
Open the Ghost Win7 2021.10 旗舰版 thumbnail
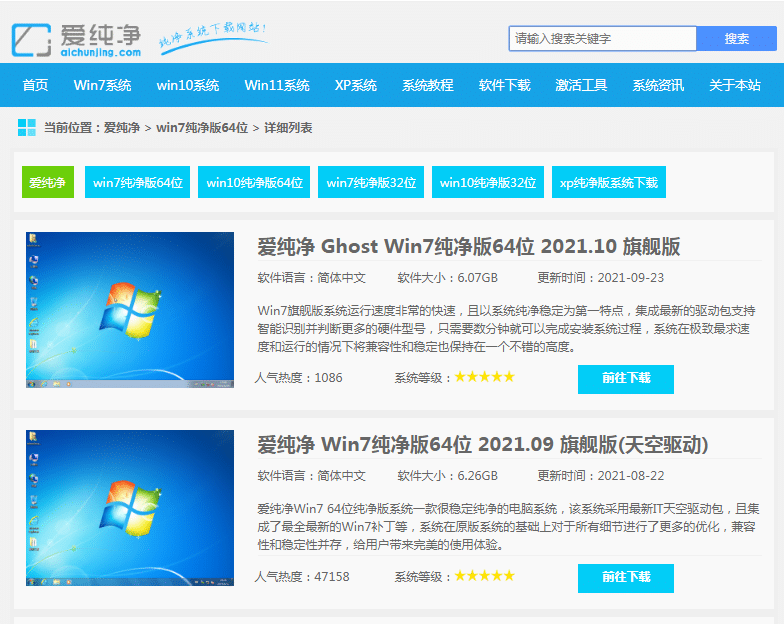130,310
